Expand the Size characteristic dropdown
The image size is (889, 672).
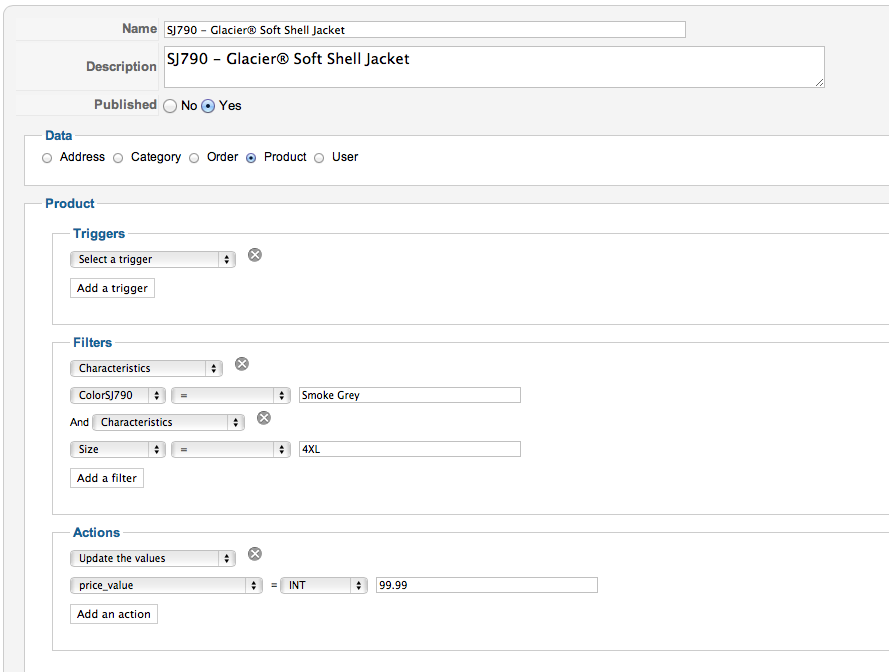[x=118, y=450]
